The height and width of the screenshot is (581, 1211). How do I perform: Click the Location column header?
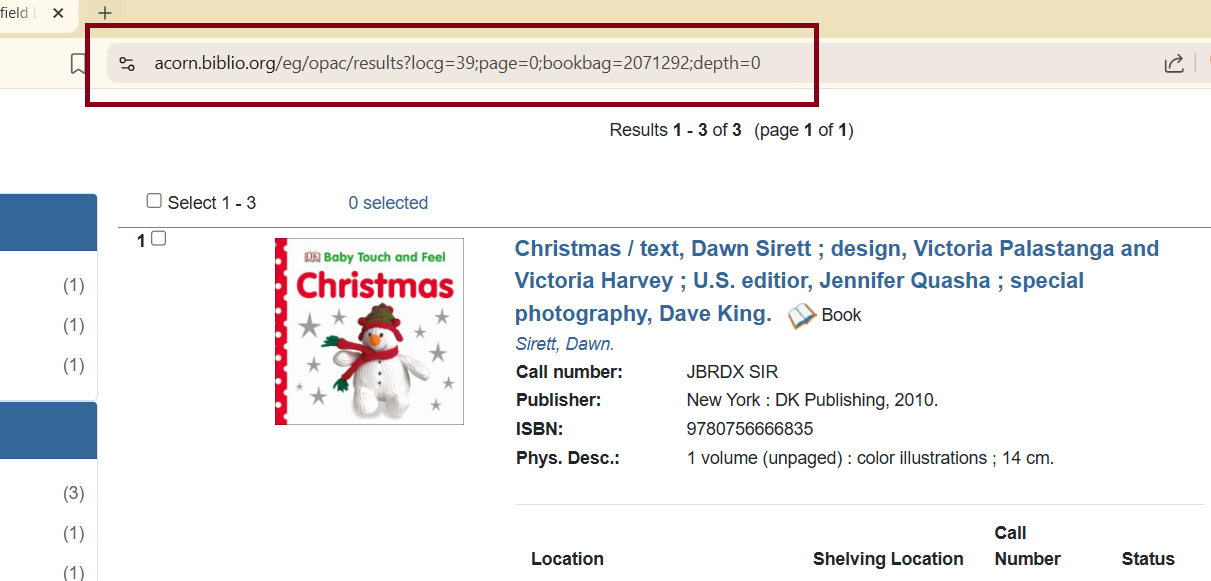click(567, 559)
